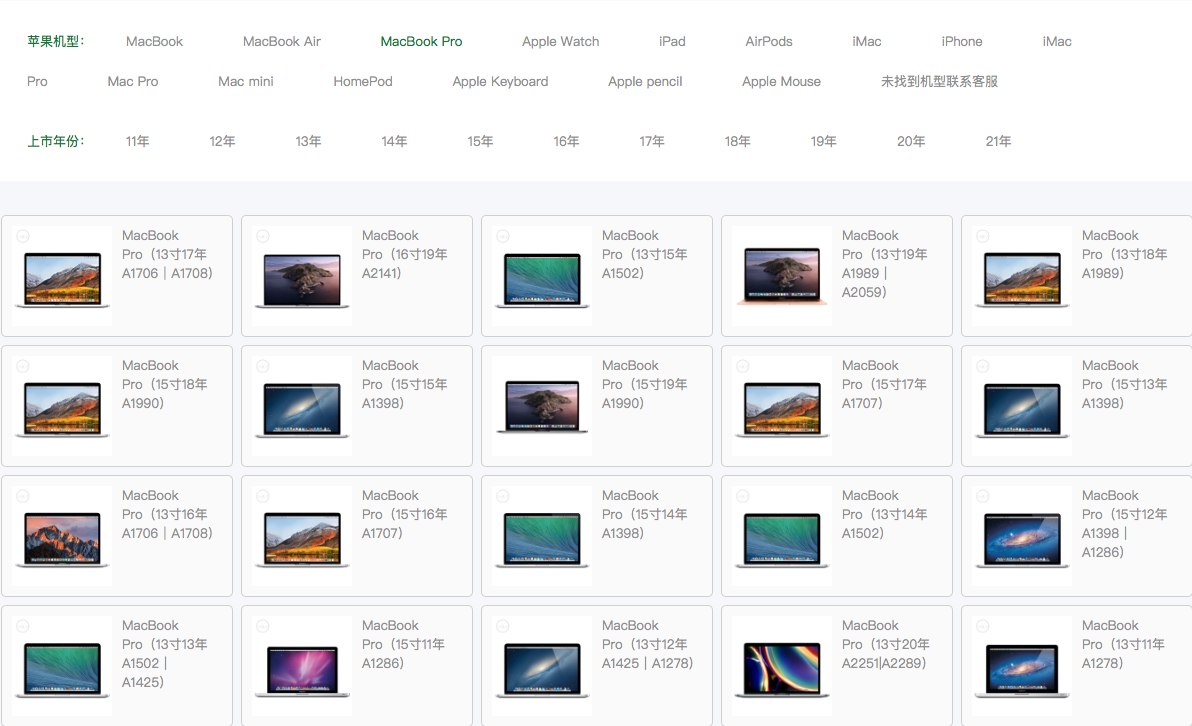
Task: Tick the radio circle on the 13寸15年 A1502 card
Action: (503, 236)
